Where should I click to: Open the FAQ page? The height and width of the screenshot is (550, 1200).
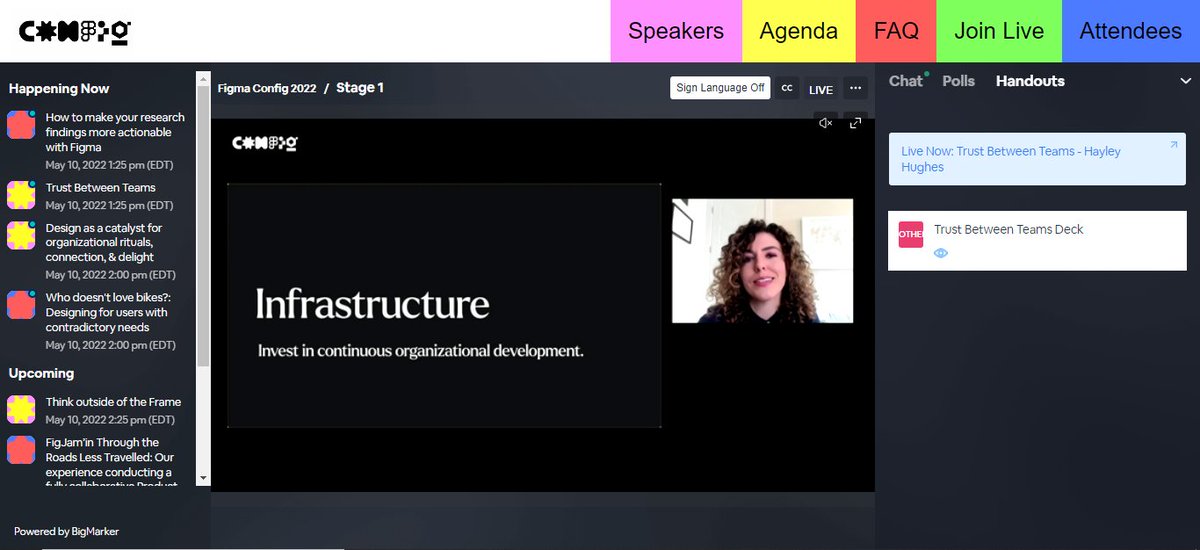coord(896,31)
